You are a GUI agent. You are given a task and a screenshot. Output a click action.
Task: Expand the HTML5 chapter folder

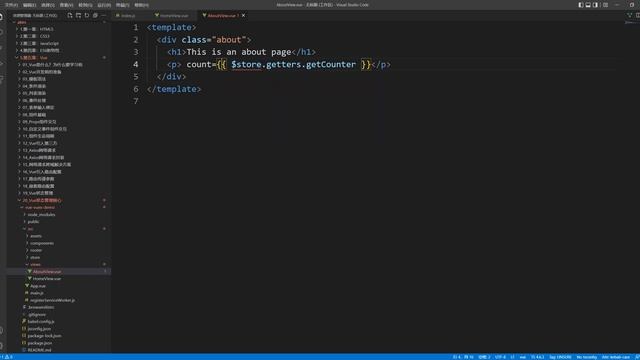click(x=58, y=29)
